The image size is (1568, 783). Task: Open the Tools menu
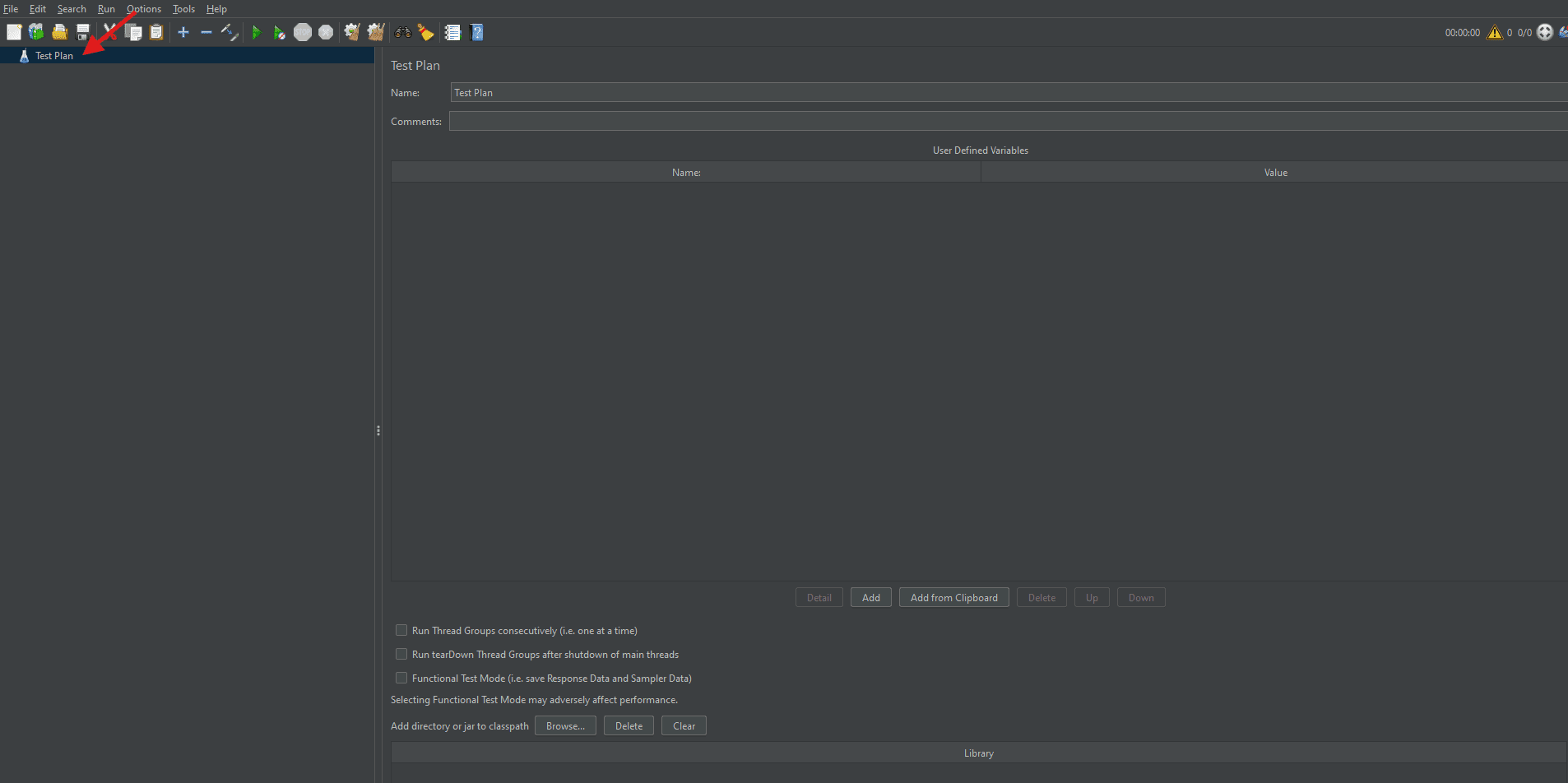point(183,9)
